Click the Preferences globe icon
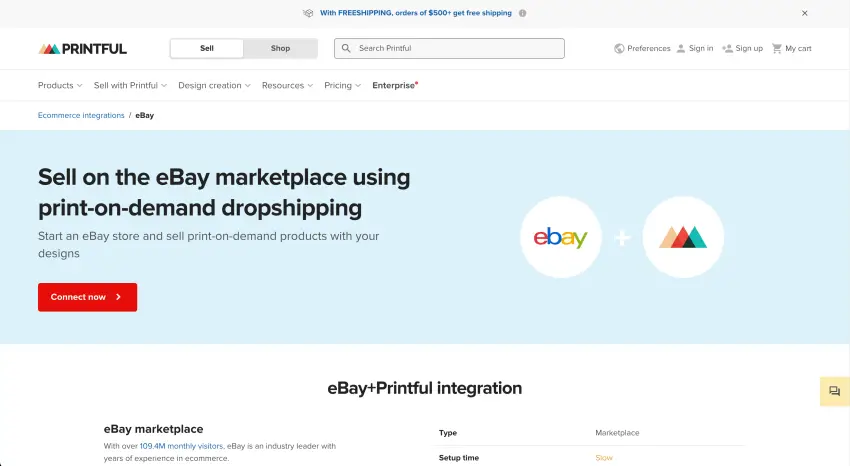The width and height of the screenshot is (850, 466). click(x=619, y=48)
